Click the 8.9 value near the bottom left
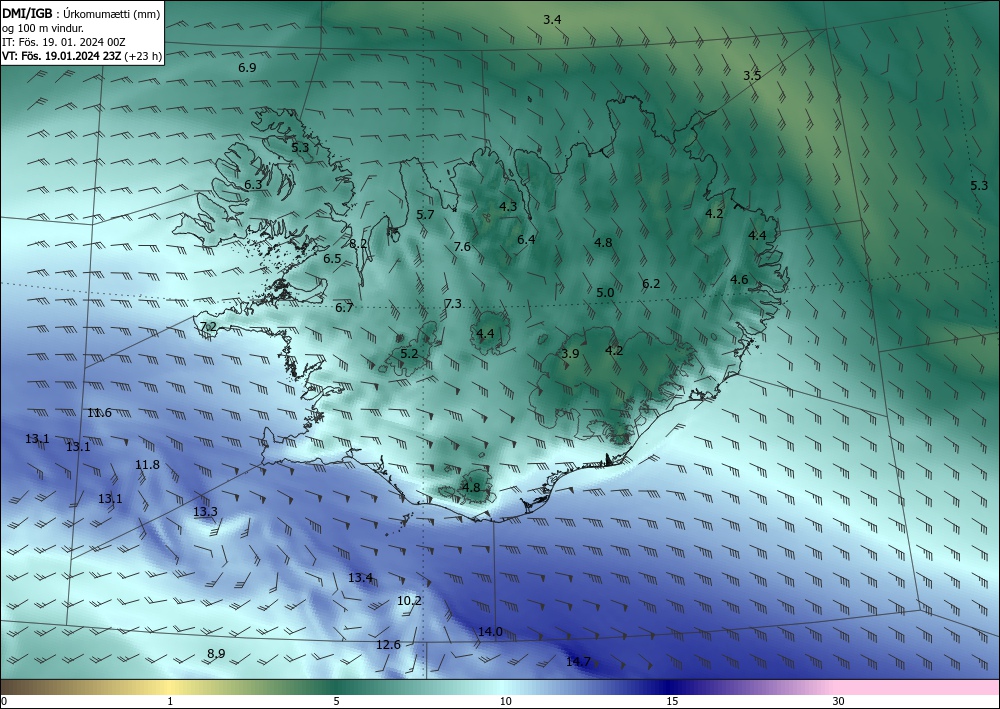 [216, 654]
